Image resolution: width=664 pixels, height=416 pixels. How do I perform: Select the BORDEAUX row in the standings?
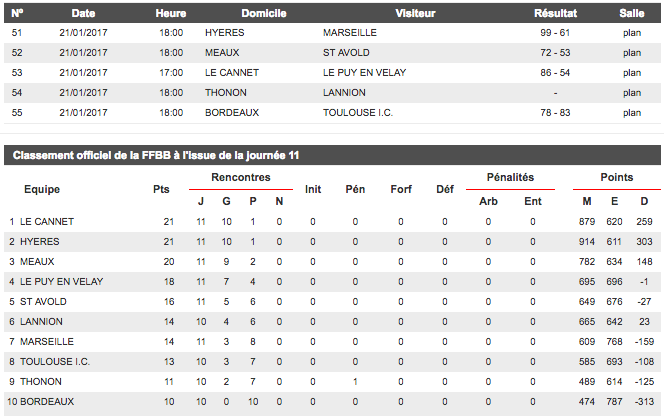(x=47, y=402)
